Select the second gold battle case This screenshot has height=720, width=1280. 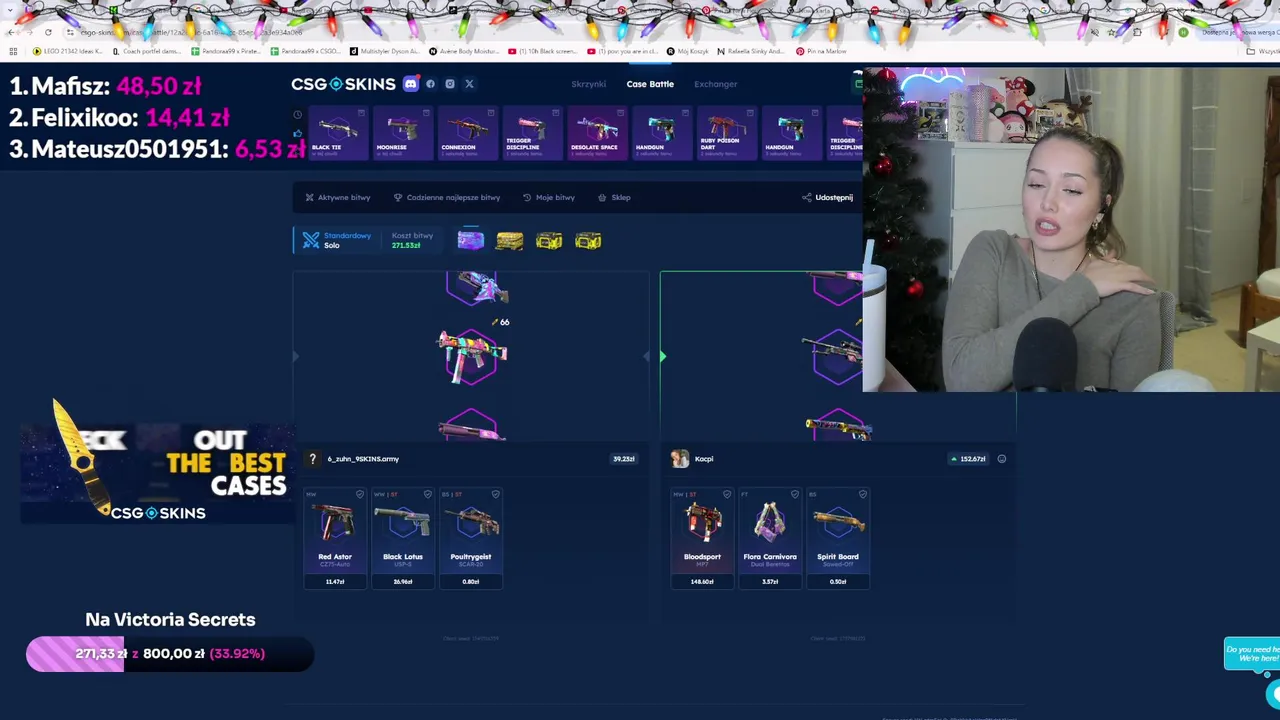click(x=509, y=240)
